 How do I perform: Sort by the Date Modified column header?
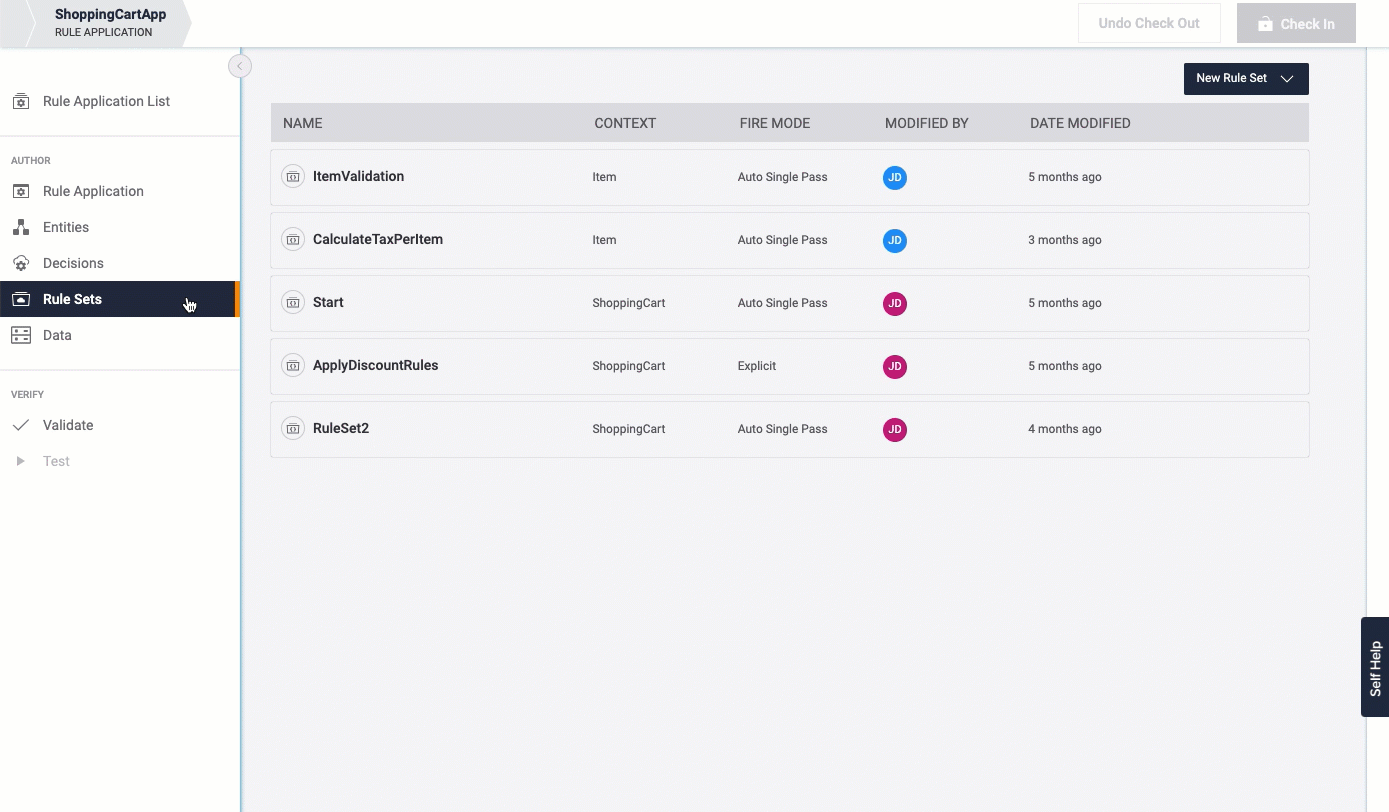pos(1080,123)
